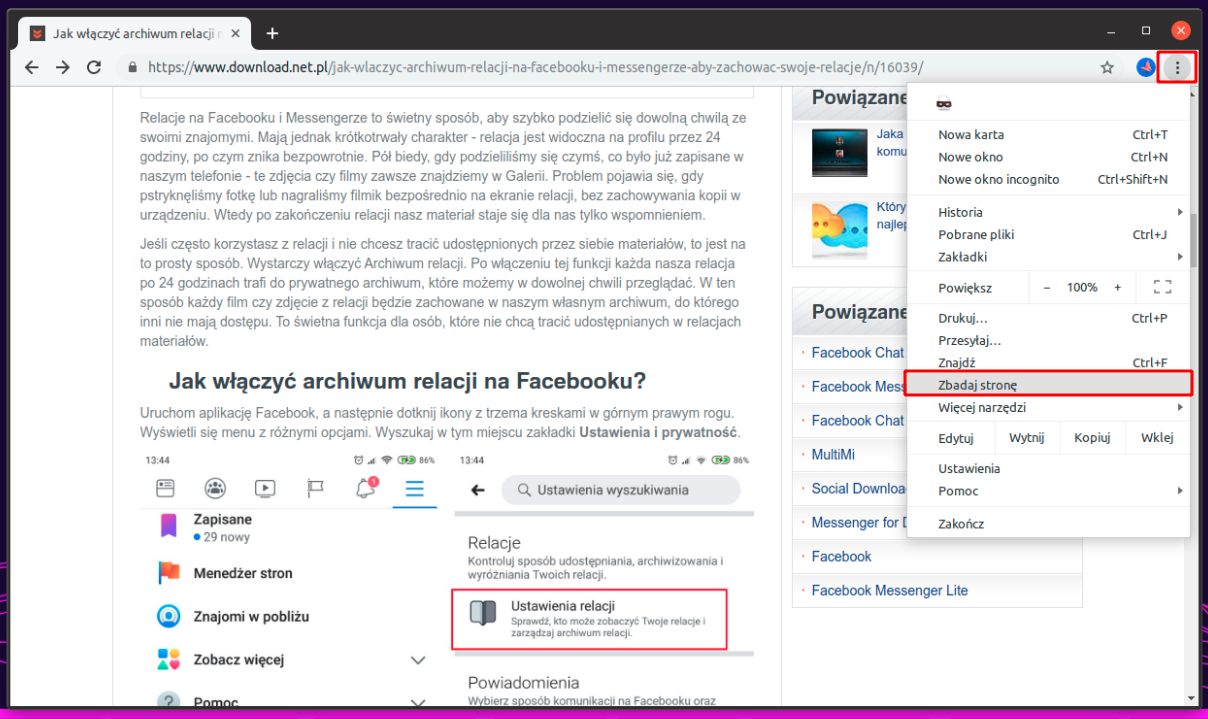Click back arrow in settings screenshot
Screen dimensions: 1208x719
click(x=478, y=490)
